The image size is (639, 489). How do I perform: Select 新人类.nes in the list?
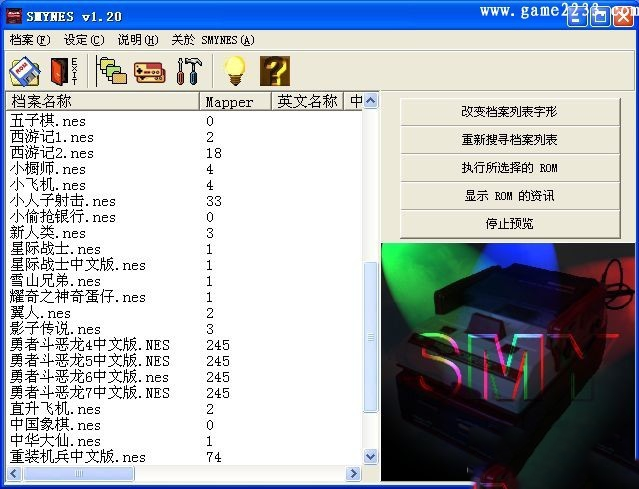pyautogui.click(x=48, y=233)
